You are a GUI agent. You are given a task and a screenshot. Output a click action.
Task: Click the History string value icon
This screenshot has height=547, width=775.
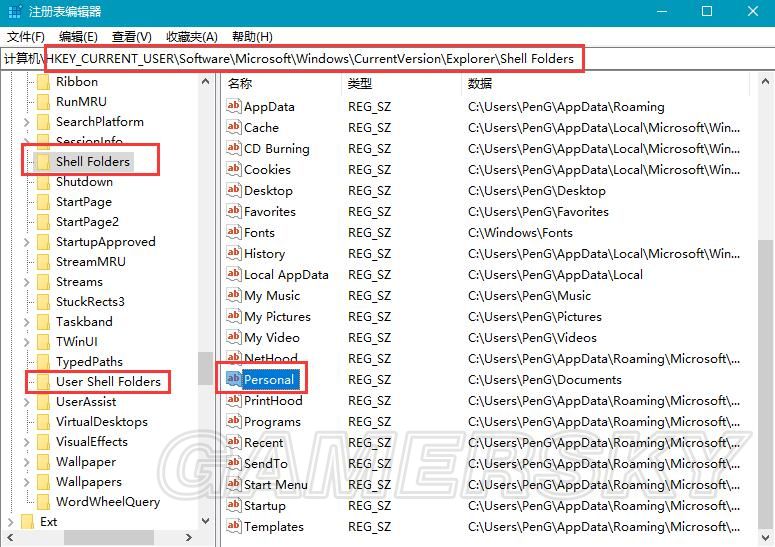[233, 253]
